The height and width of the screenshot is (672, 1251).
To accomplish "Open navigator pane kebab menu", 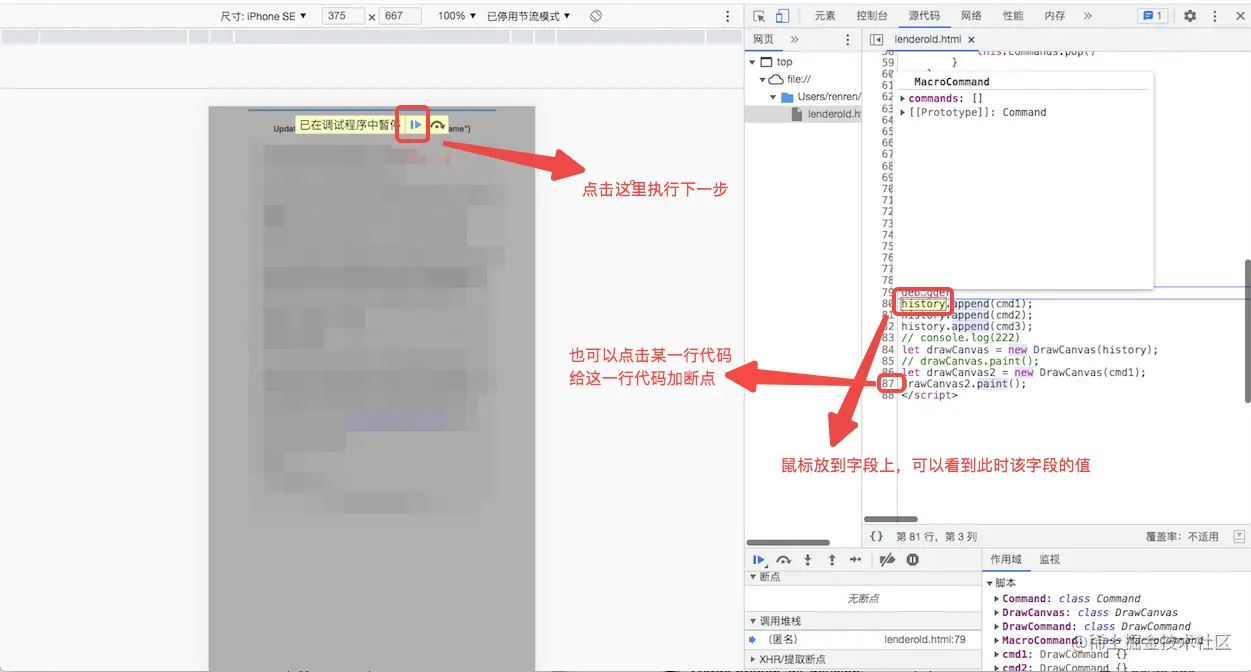I will click(848, 40).
